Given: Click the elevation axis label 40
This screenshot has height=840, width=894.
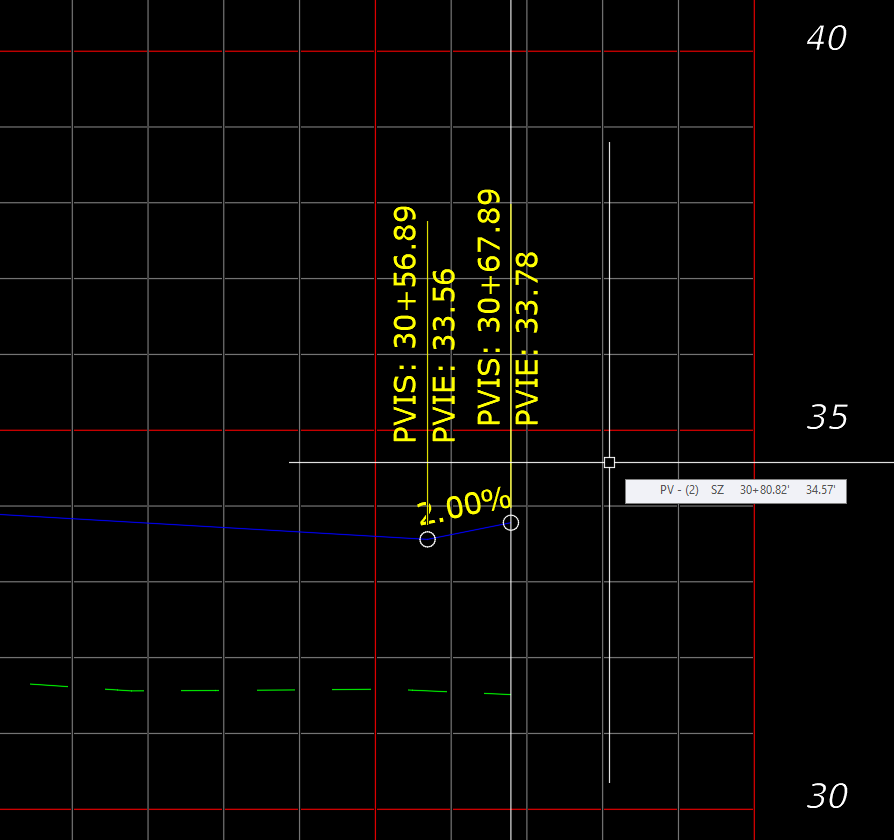Looking at the screenshot, I should tap(826, 38).
